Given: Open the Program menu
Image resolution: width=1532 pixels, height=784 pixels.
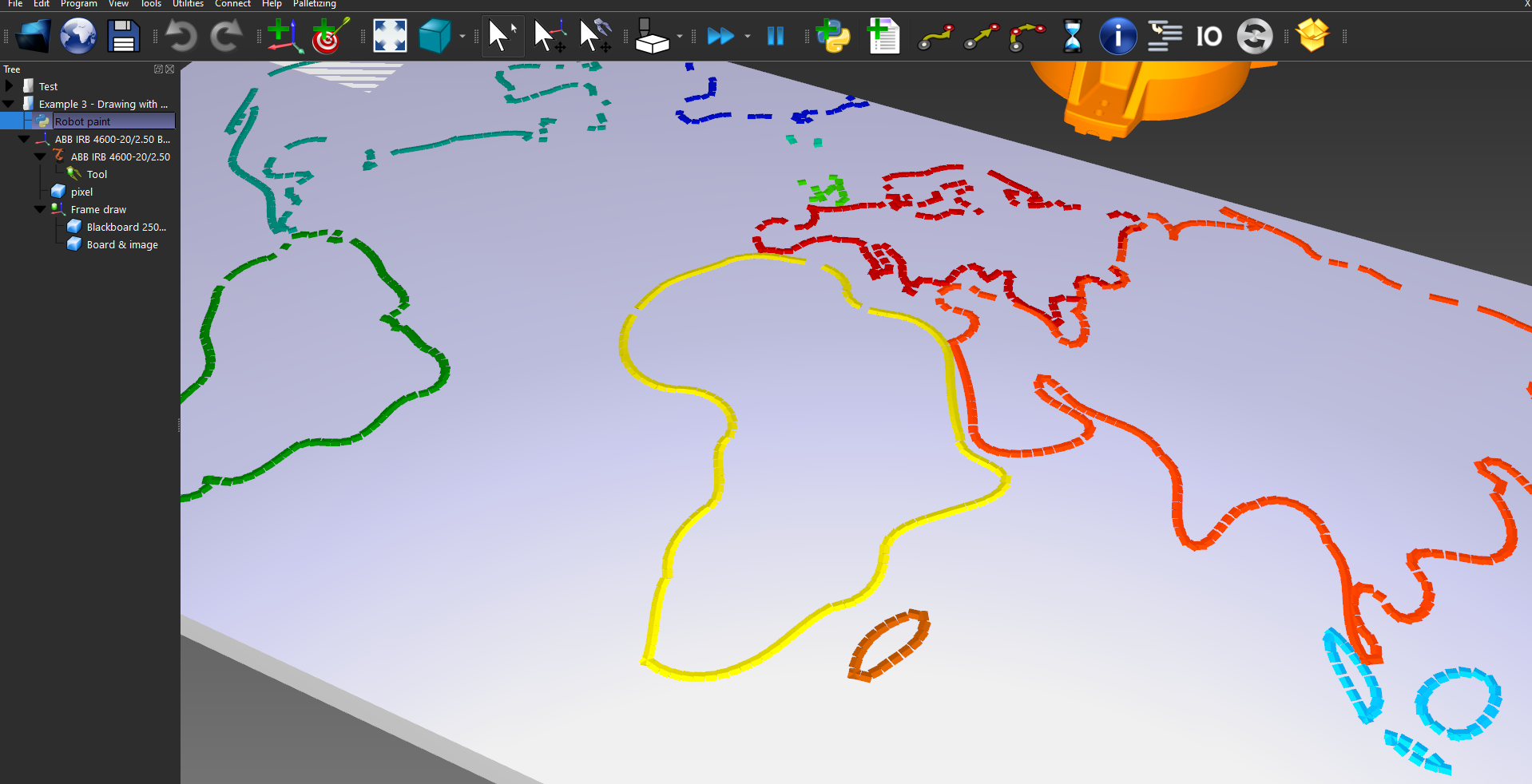Looking at the screenshot, I should pos(78,4).
